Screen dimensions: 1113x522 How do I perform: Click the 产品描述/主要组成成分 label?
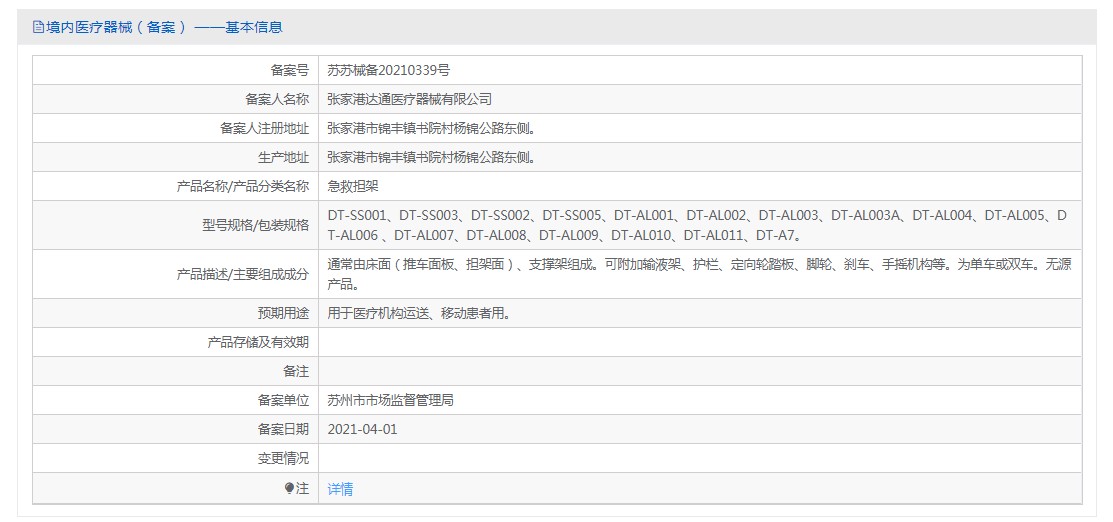(x=243, y=274)
